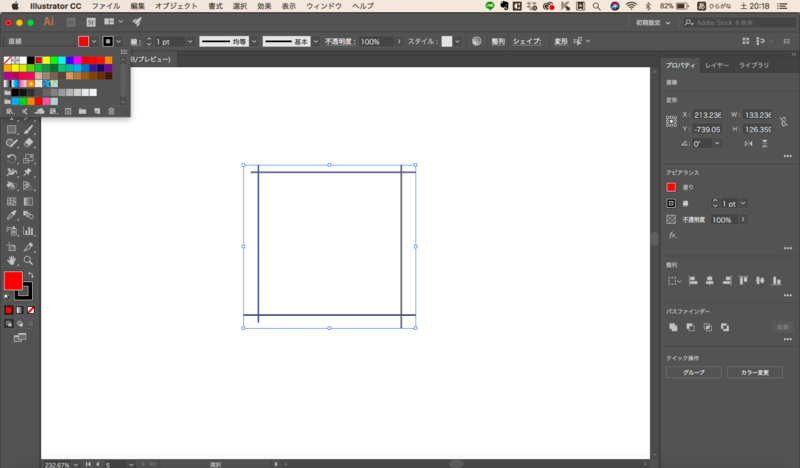Select the Eraser tool
Viewport: 800px width, 468px height.
[x=28, y=143]
